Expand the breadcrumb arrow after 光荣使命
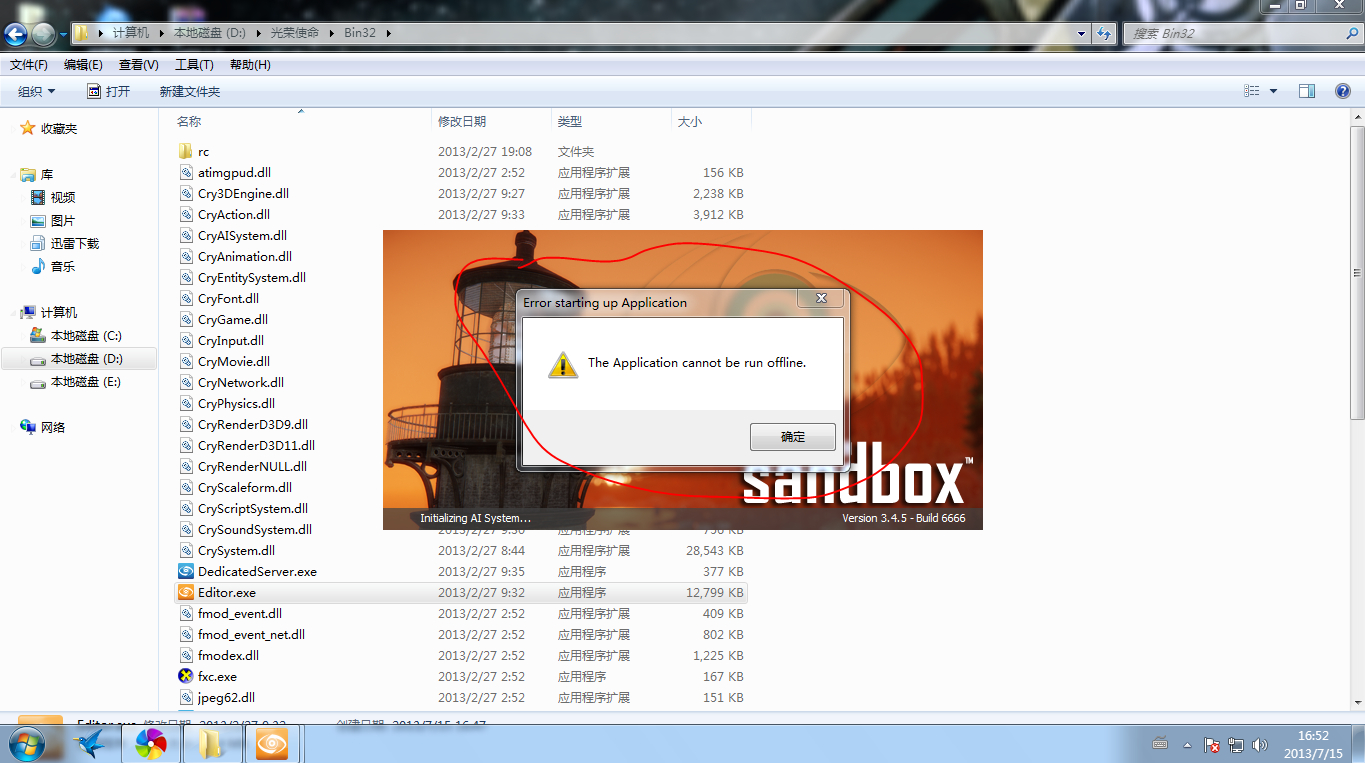Screen dimensions: 1365x763 [332, 33]
